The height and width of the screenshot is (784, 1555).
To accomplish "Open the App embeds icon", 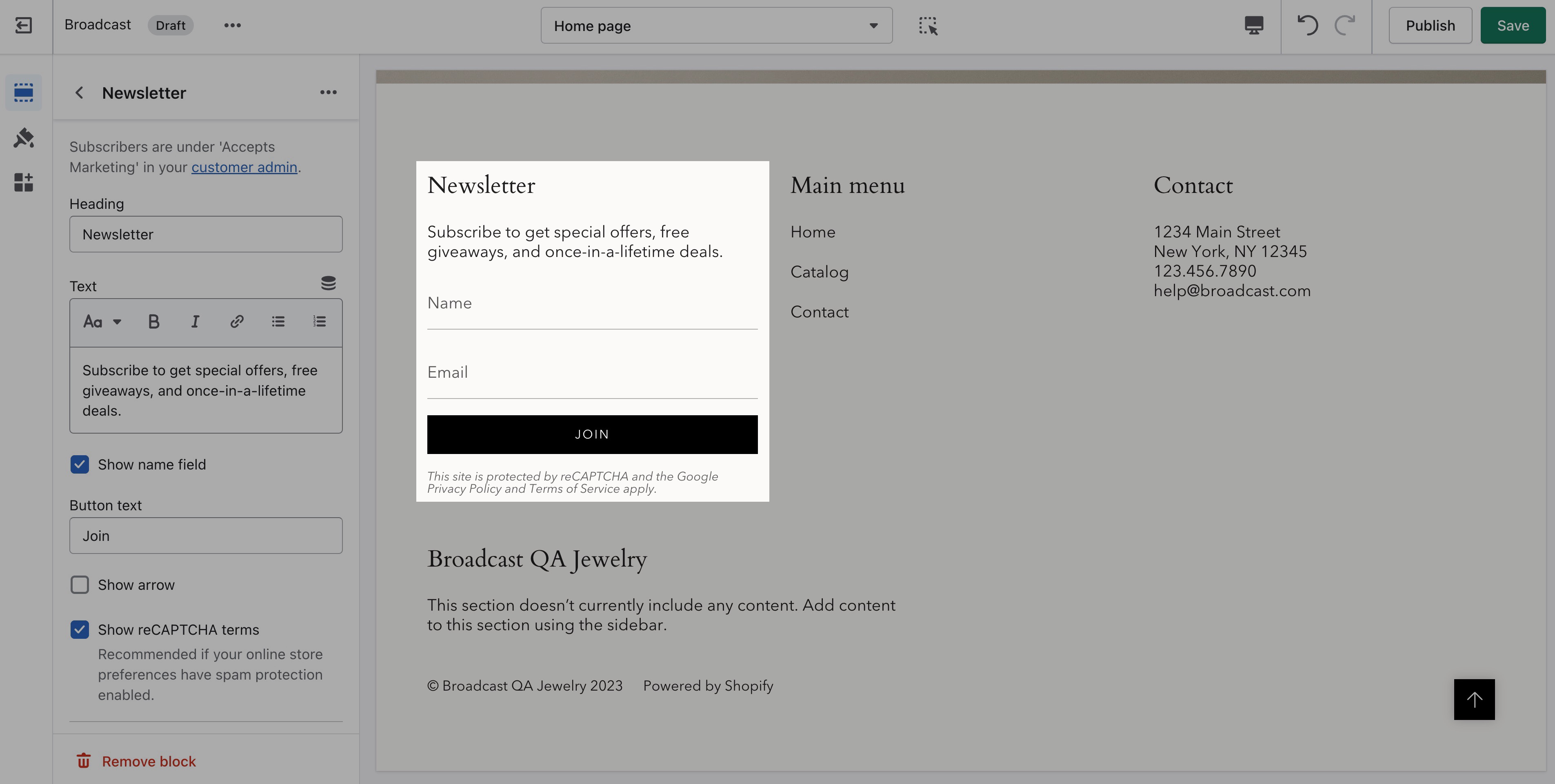I will [24, 182].
